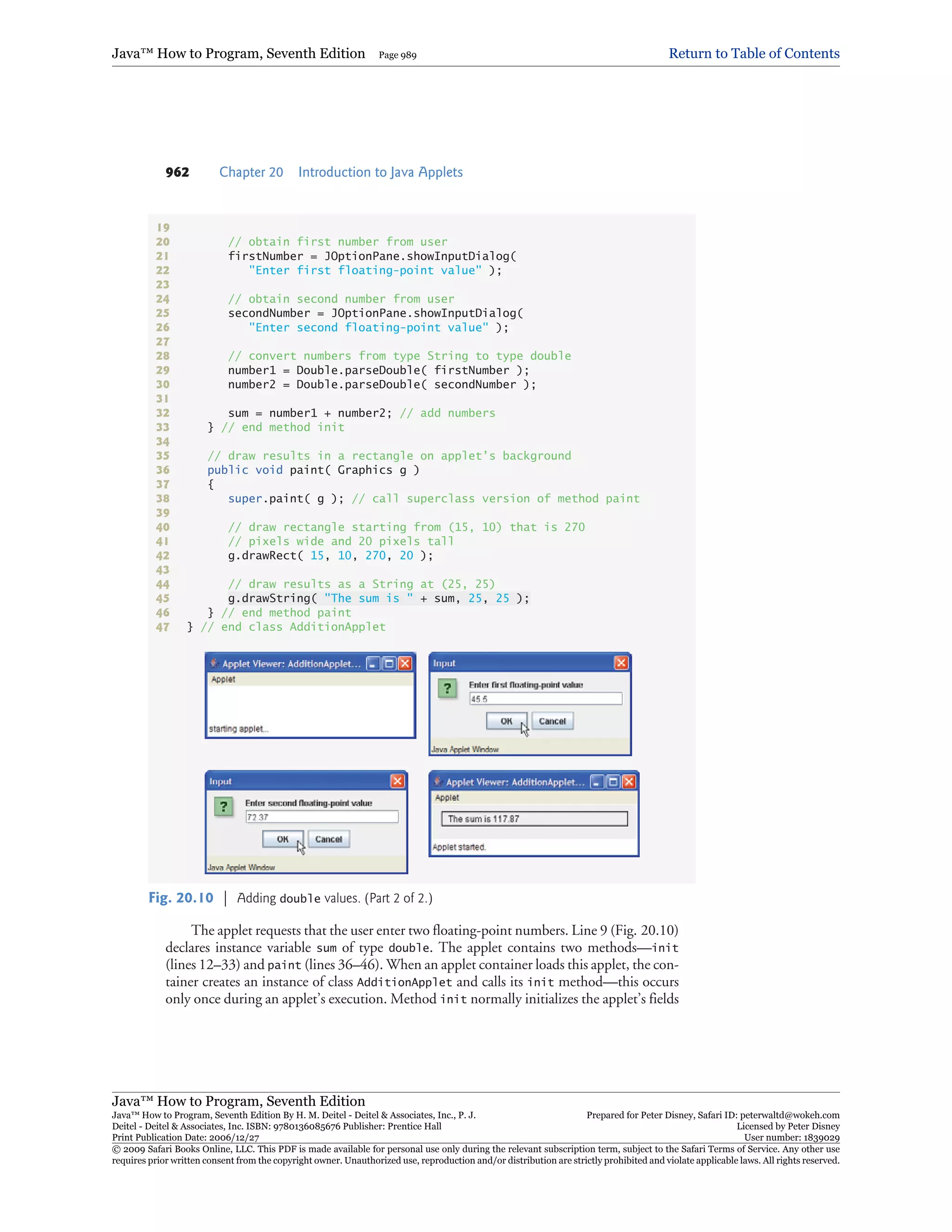The height and width of the screenshot is (1232, 952).
Task: Click the Java icon in the 'Applet started' viewer title bar
Action: [437, 782]
